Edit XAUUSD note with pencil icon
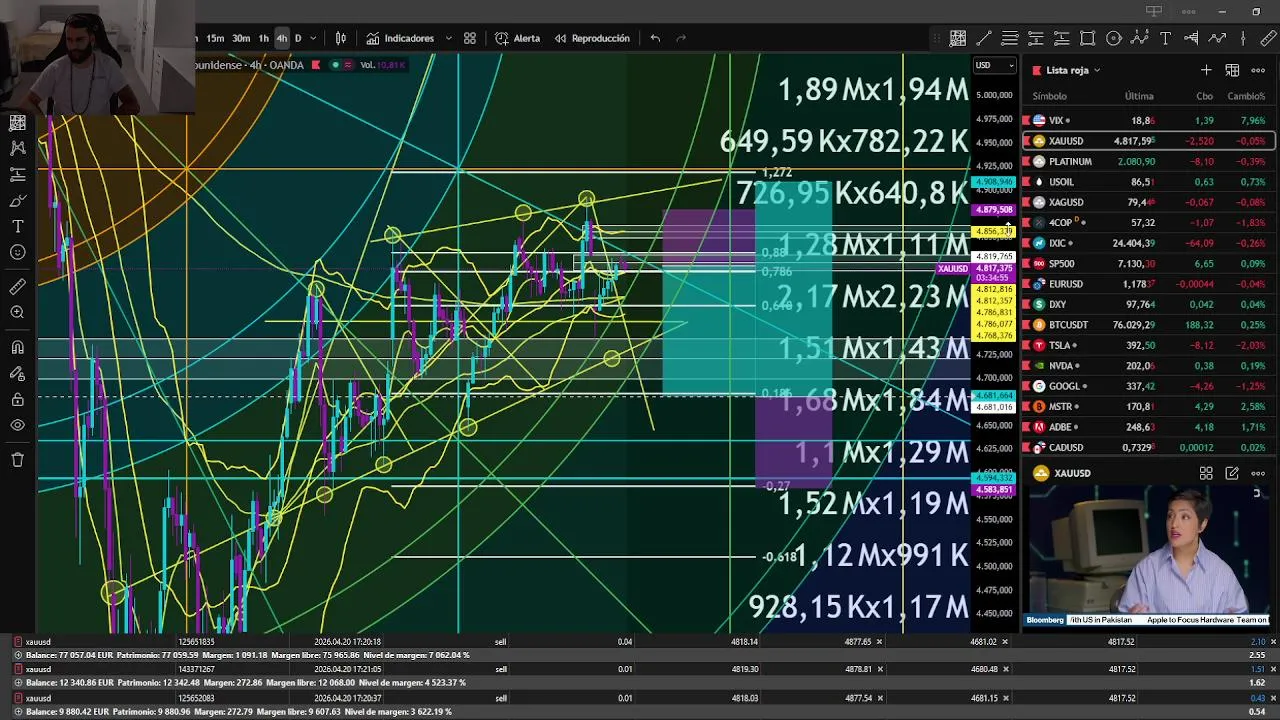1280x720 pixels. (x=1232, y=473)
